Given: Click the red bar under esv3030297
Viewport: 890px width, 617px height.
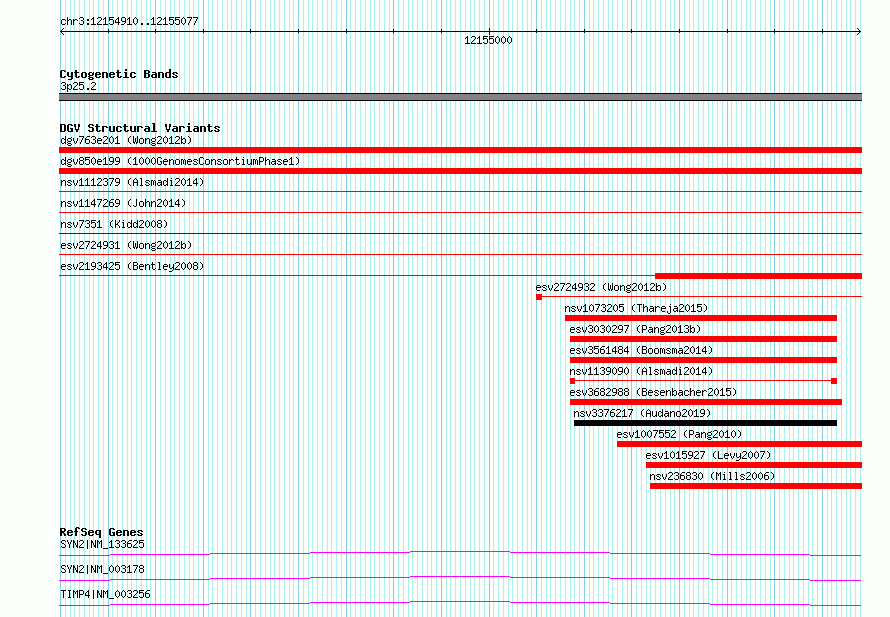Looking at the screenshot, I should click(x=703, y=339).
